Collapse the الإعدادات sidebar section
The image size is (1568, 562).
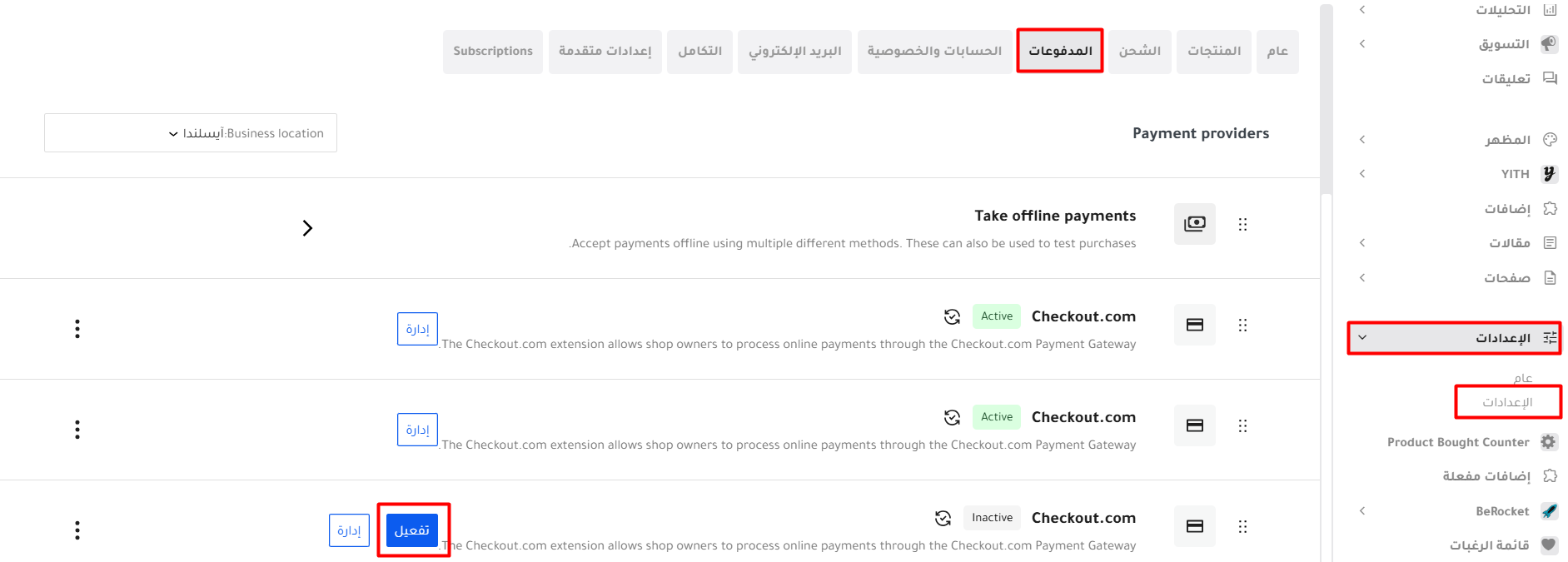[1362, 338]
